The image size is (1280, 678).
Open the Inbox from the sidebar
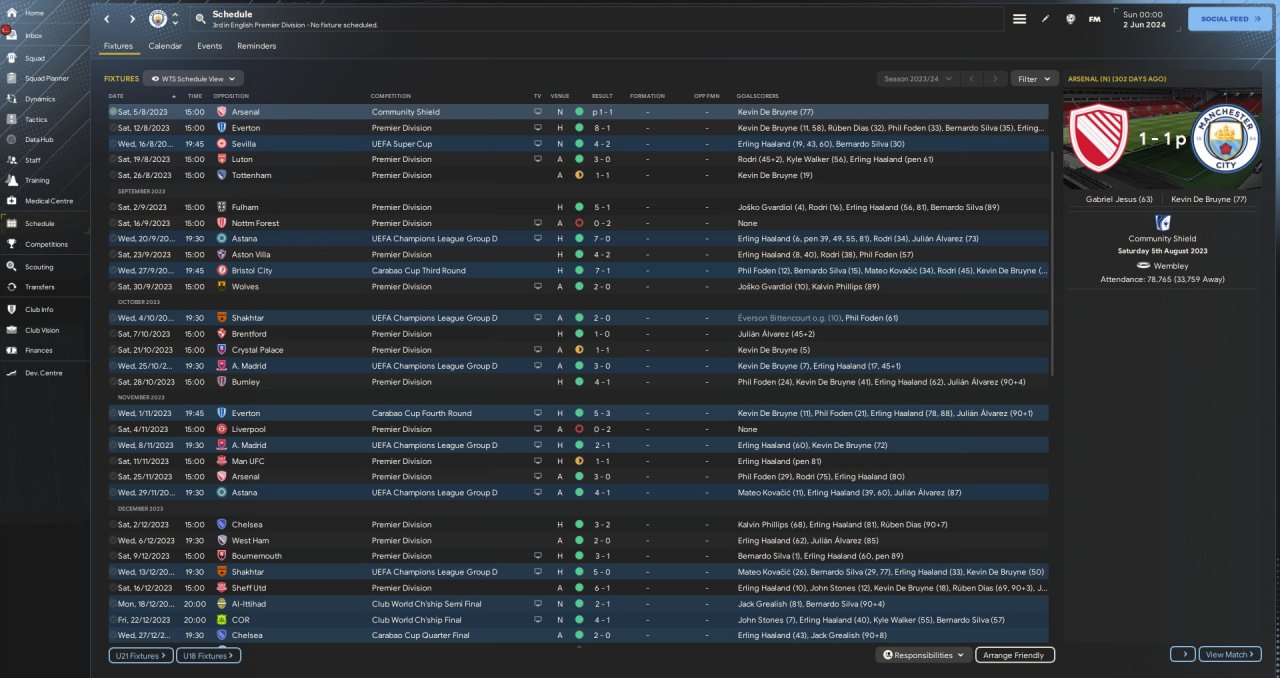pyautogui.click(x=13, y=35)
